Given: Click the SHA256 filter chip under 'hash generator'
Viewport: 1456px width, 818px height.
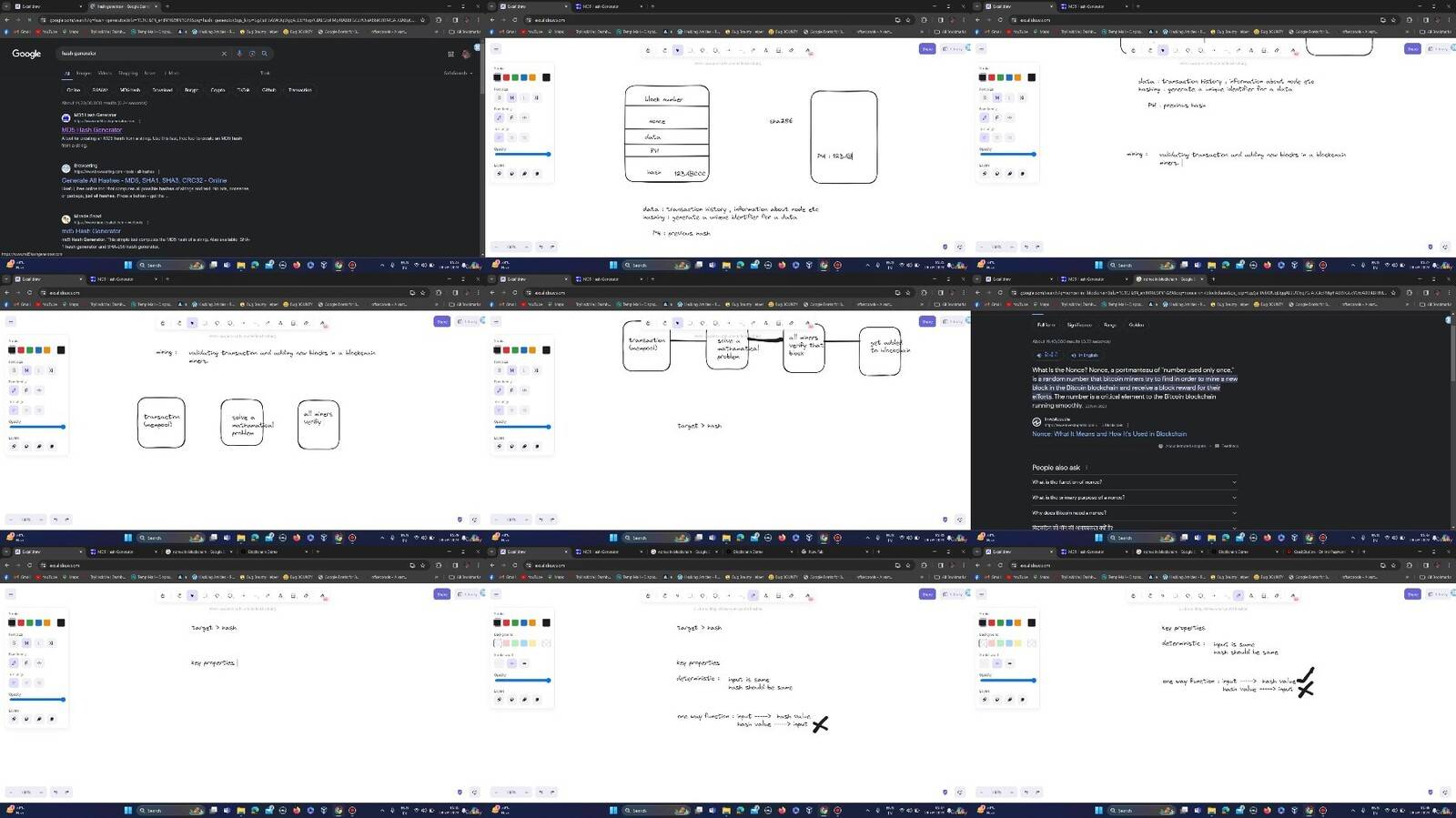Looking at the screenshot, I should [100, 90].
